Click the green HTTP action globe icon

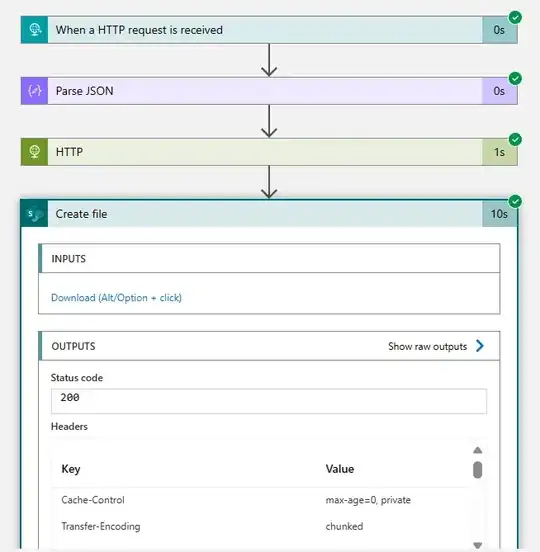[34, 152]
